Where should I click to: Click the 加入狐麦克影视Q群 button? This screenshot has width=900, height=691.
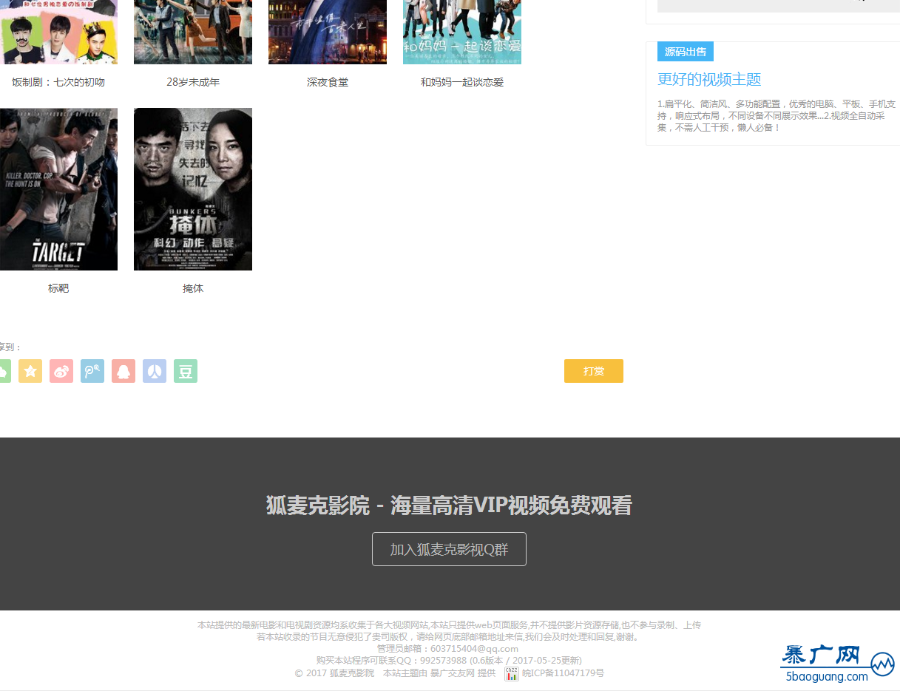449,549
